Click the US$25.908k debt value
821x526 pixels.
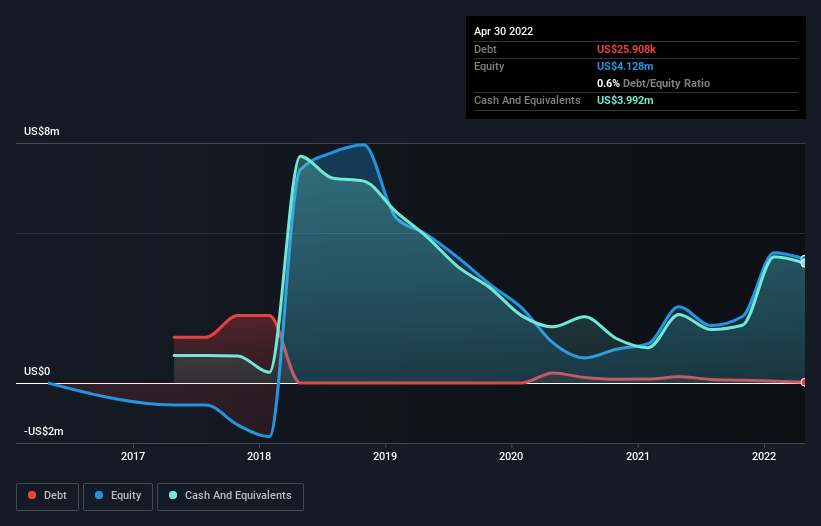click(x=626, y=49)
